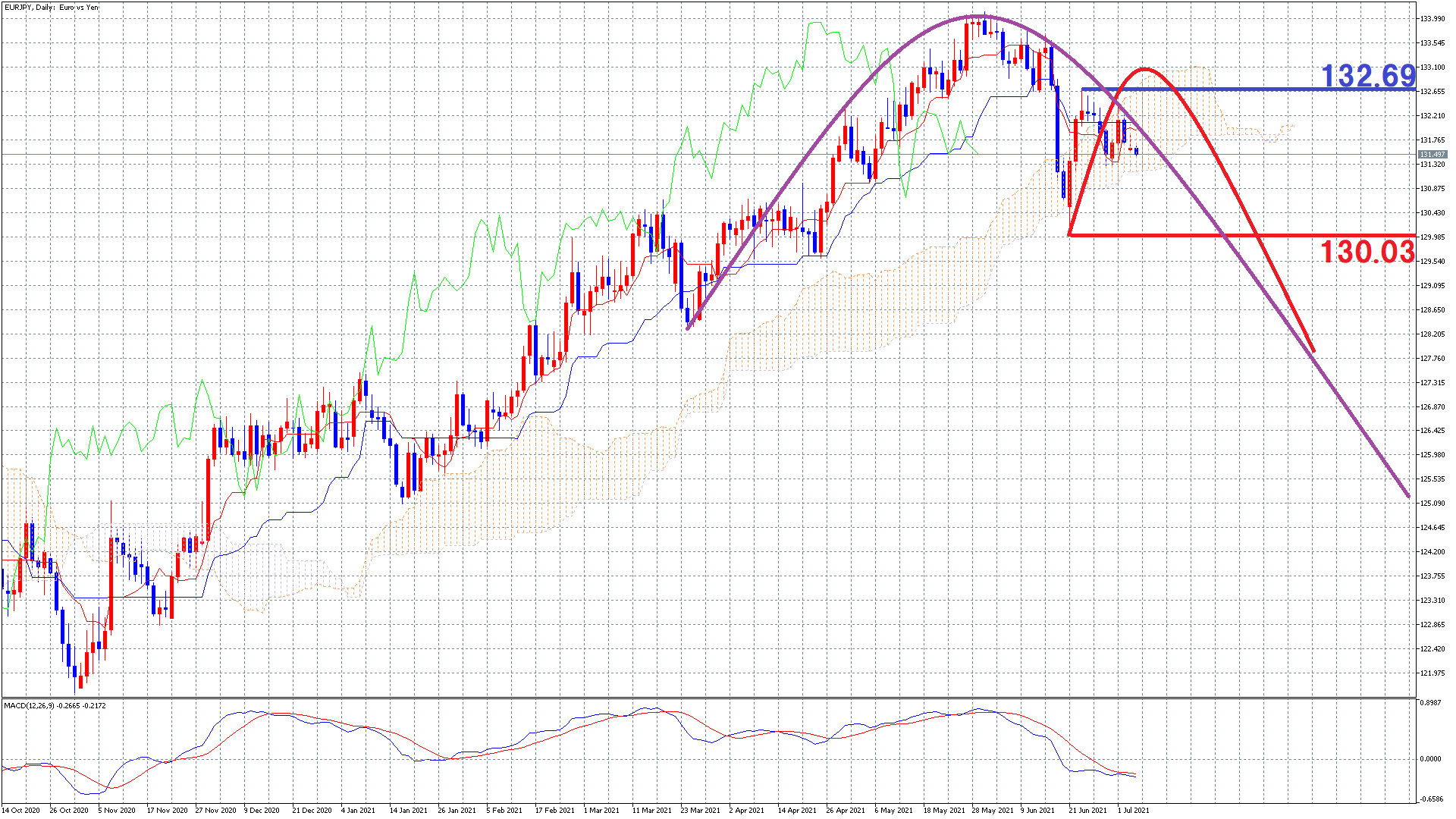The width and height of the screenshot is (1456, 819).
Task: Click the 133.990 price on the axis
Action: [x=1432, y=19]
